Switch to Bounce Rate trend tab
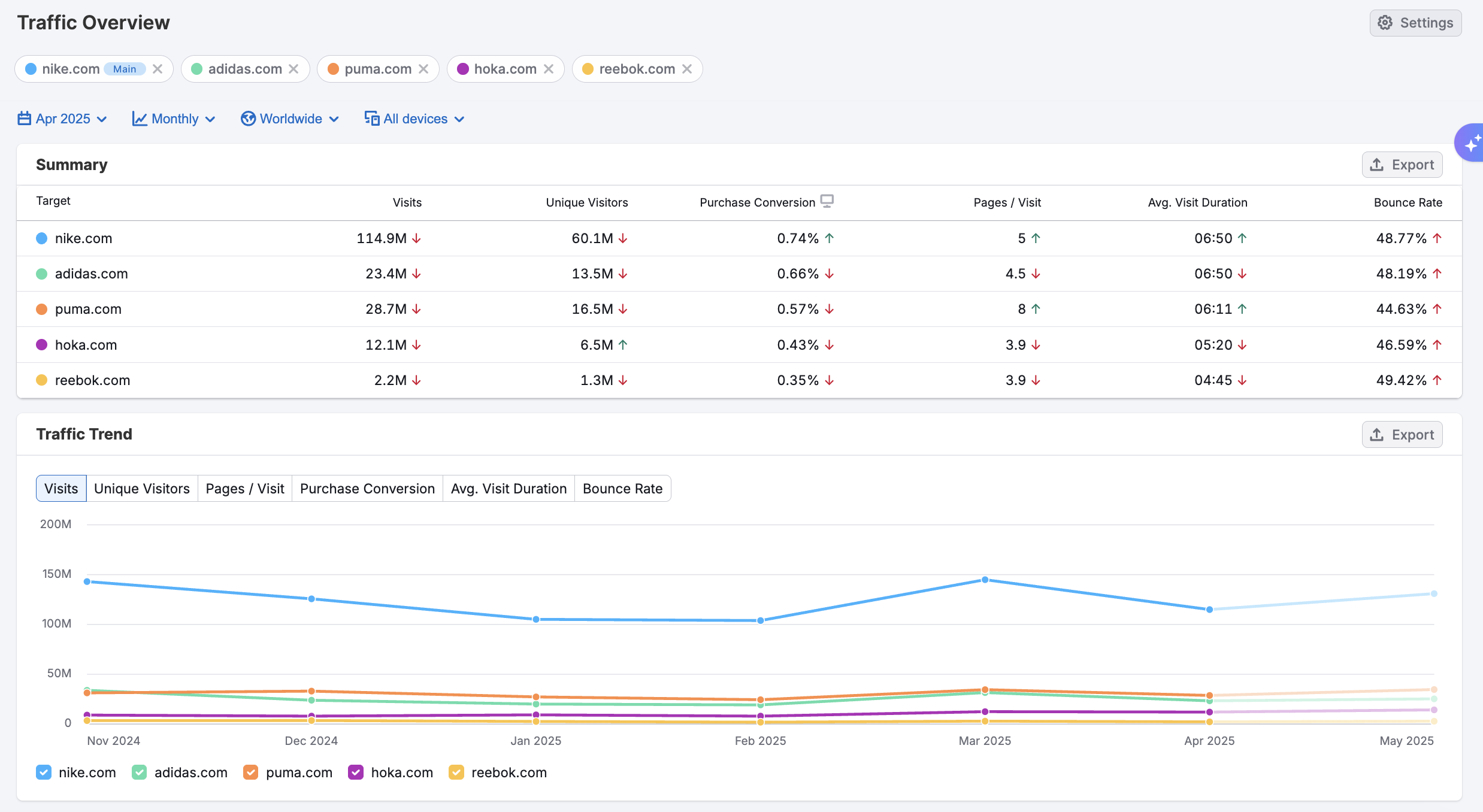The height and width of the screenshot is (812, 1483). click(622, 489)
